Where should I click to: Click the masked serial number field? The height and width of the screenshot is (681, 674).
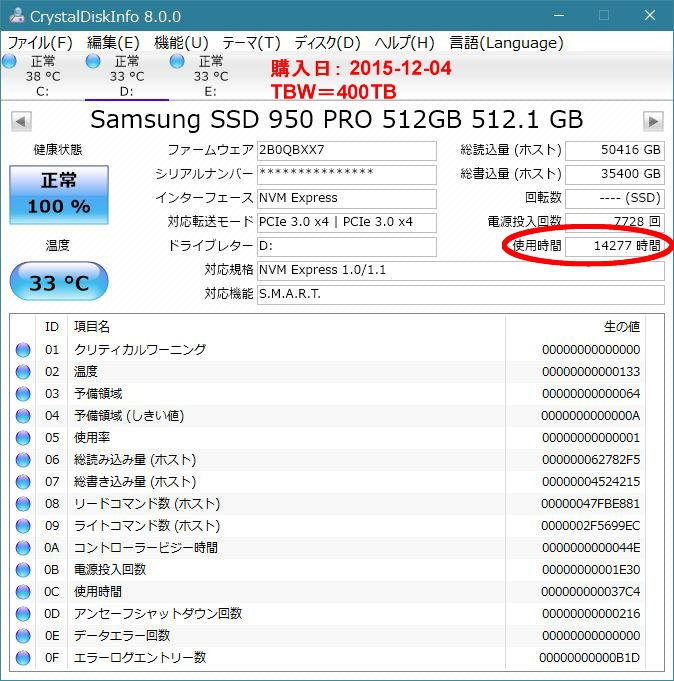click(x=347, y=175)
